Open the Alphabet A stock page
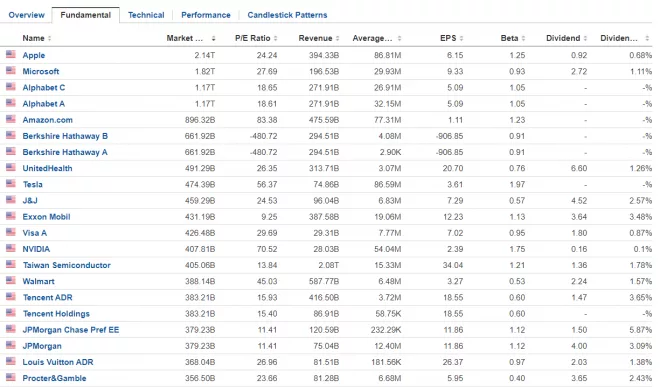 pyautogui.click(x=44, y=104)
